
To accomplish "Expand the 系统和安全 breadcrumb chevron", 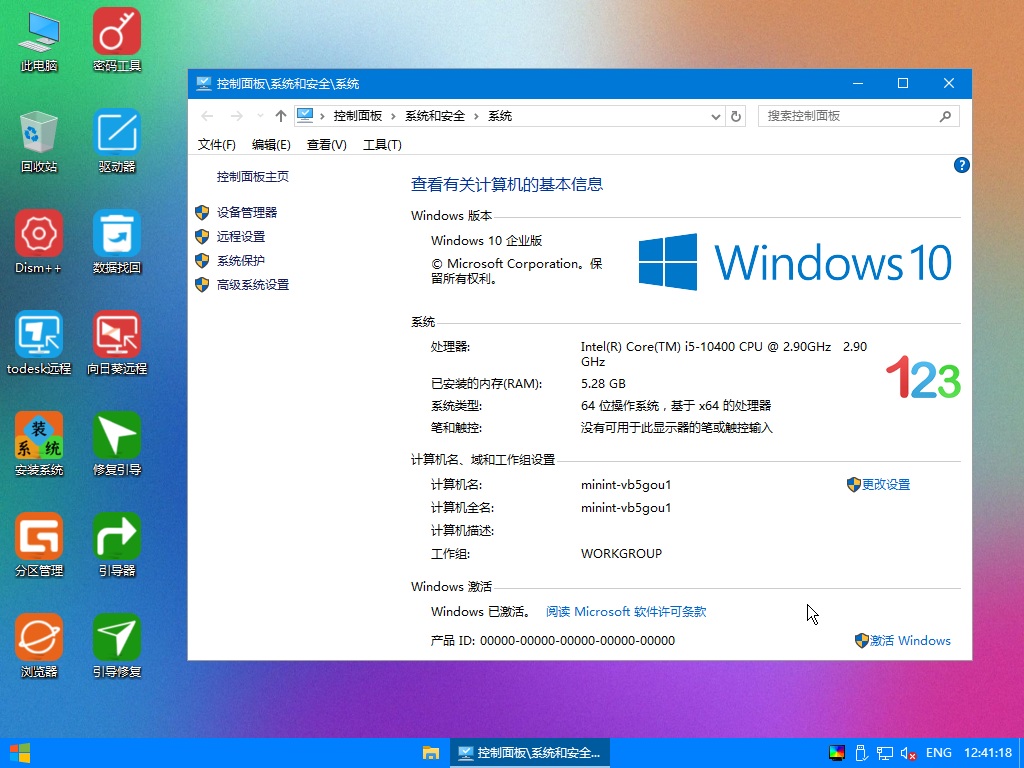I will [477, 116].
